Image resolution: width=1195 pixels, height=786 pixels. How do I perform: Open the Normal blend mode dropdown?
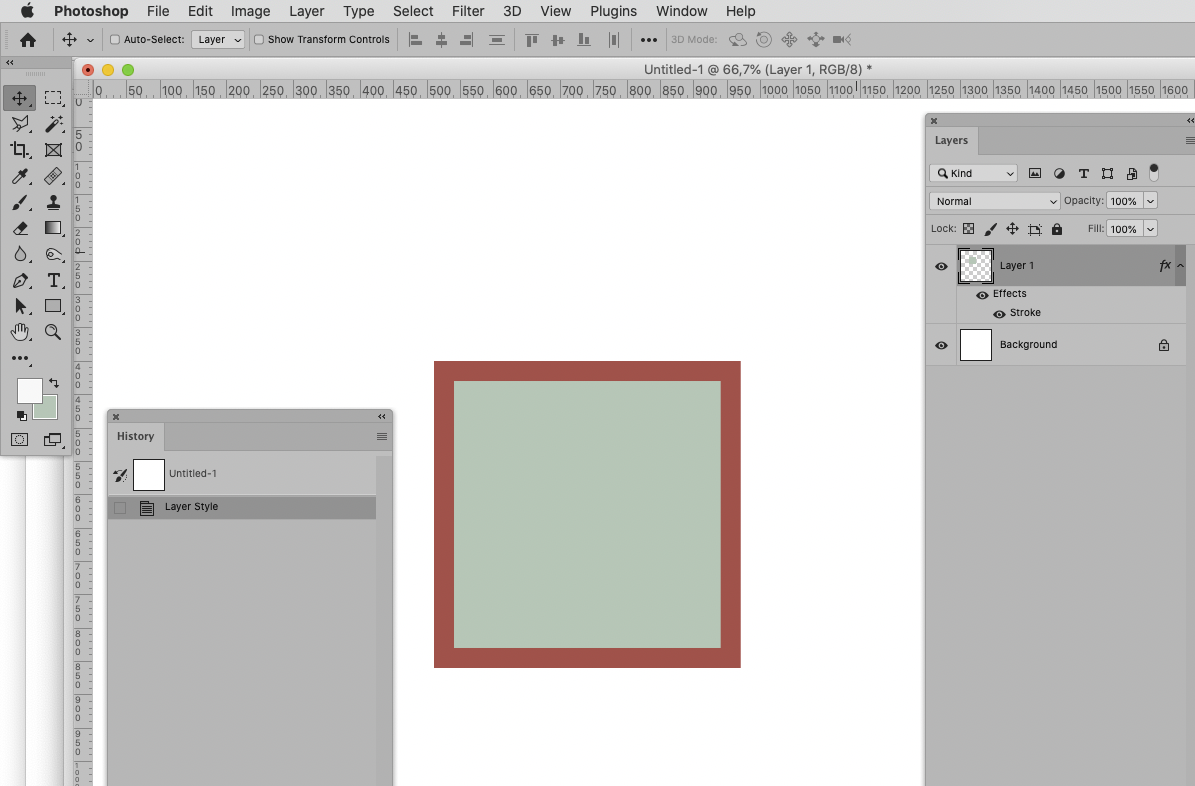[993, 200]
